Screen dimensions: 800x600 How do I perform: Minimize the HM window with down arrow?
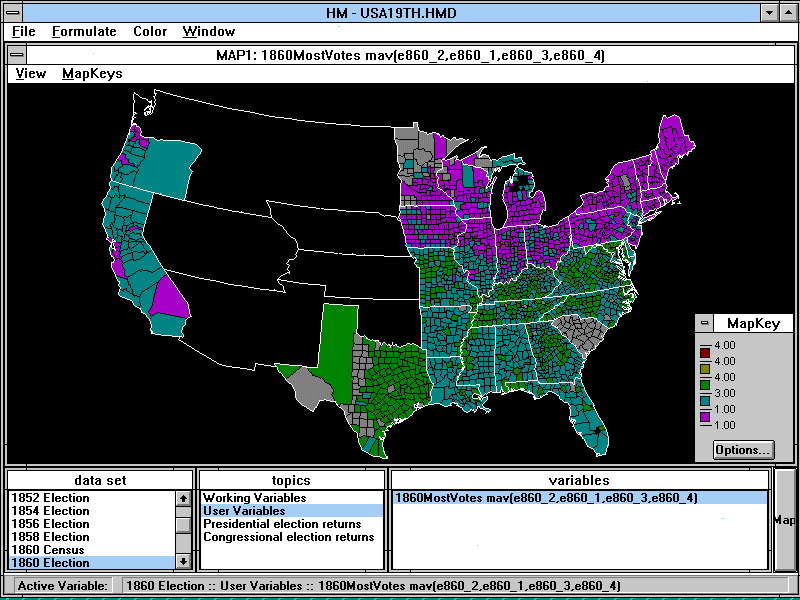768,12
